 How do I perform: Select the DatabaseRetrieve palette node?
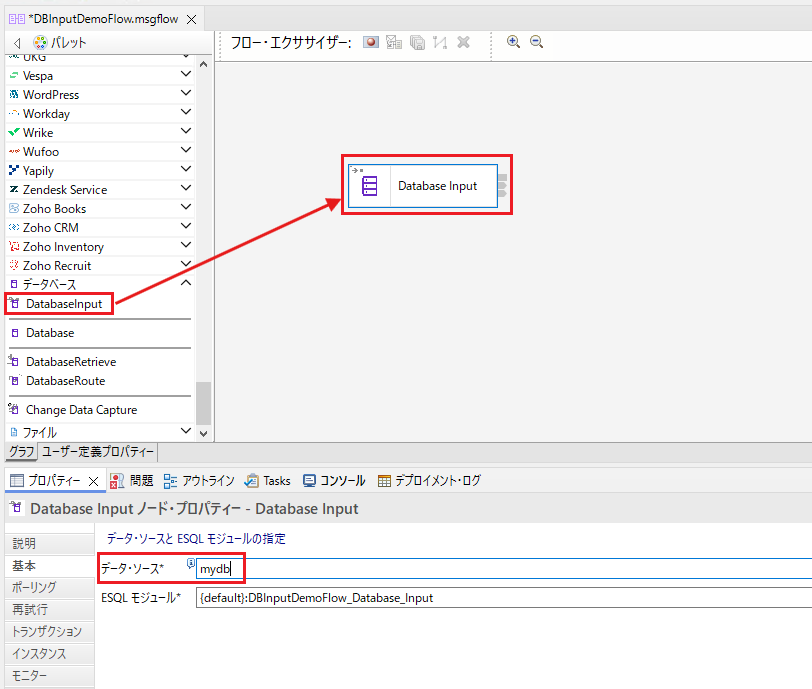tap(71, 362)
